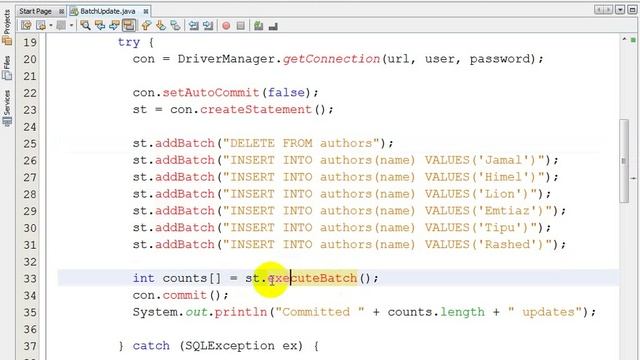Toggle Highlight Search button

pos(129,26)
